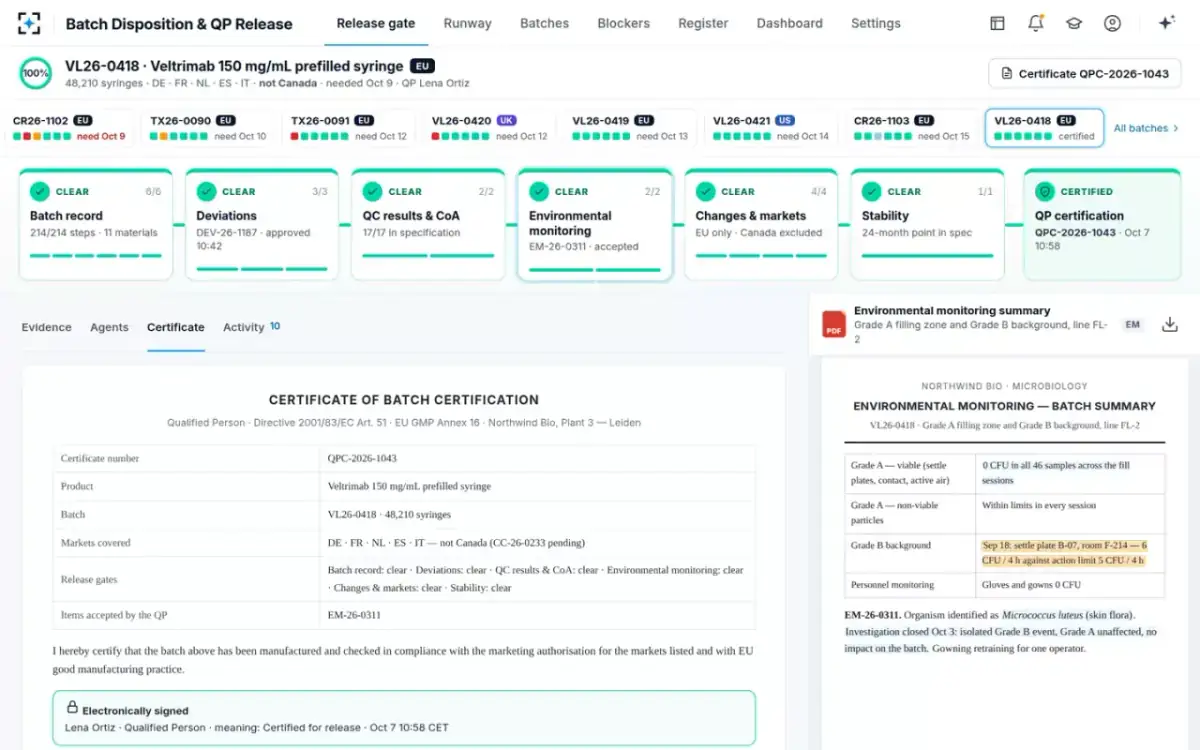The image size is (1200, 750).
Task: Open the Activity sub-tab
Action: pos(251,327)
